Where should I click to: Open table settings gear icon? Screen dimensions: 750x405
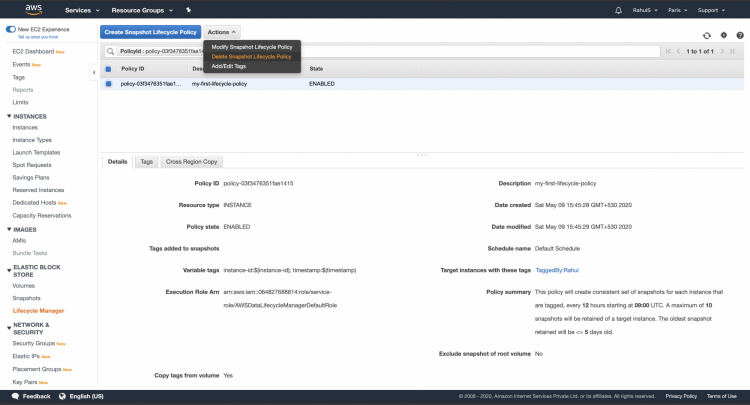click(723, 34)
